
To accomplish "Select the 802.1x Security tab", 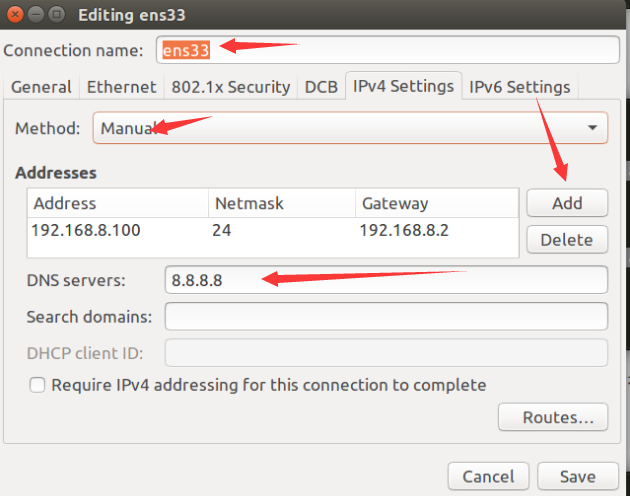I will point(230,87).
